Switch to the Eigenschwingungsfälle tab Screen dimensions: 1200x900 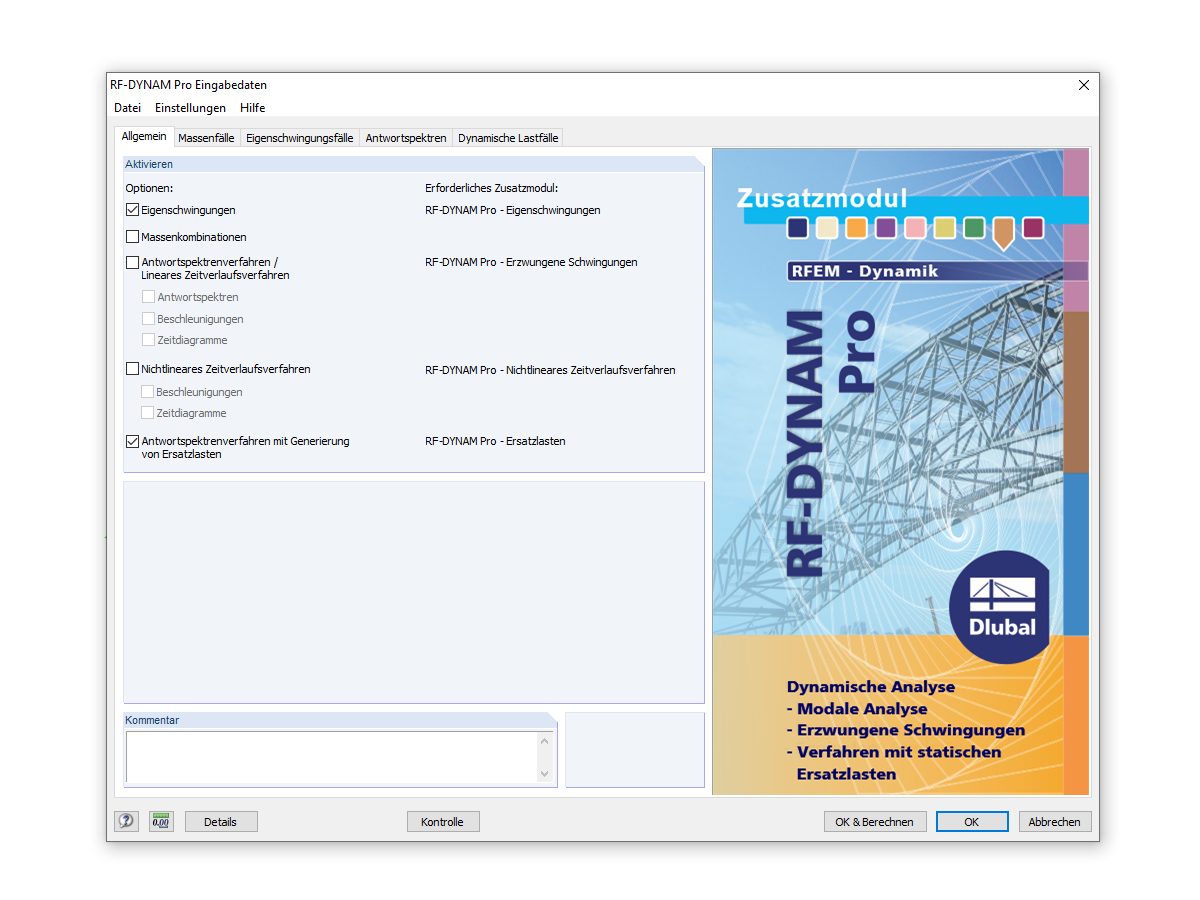tap(299, 138)
